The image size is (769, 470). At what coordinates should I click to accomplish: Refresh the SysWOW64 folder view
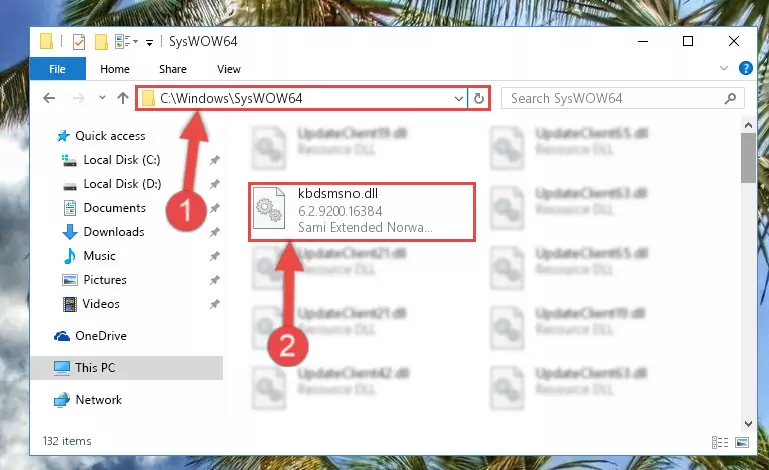point(479,99)
